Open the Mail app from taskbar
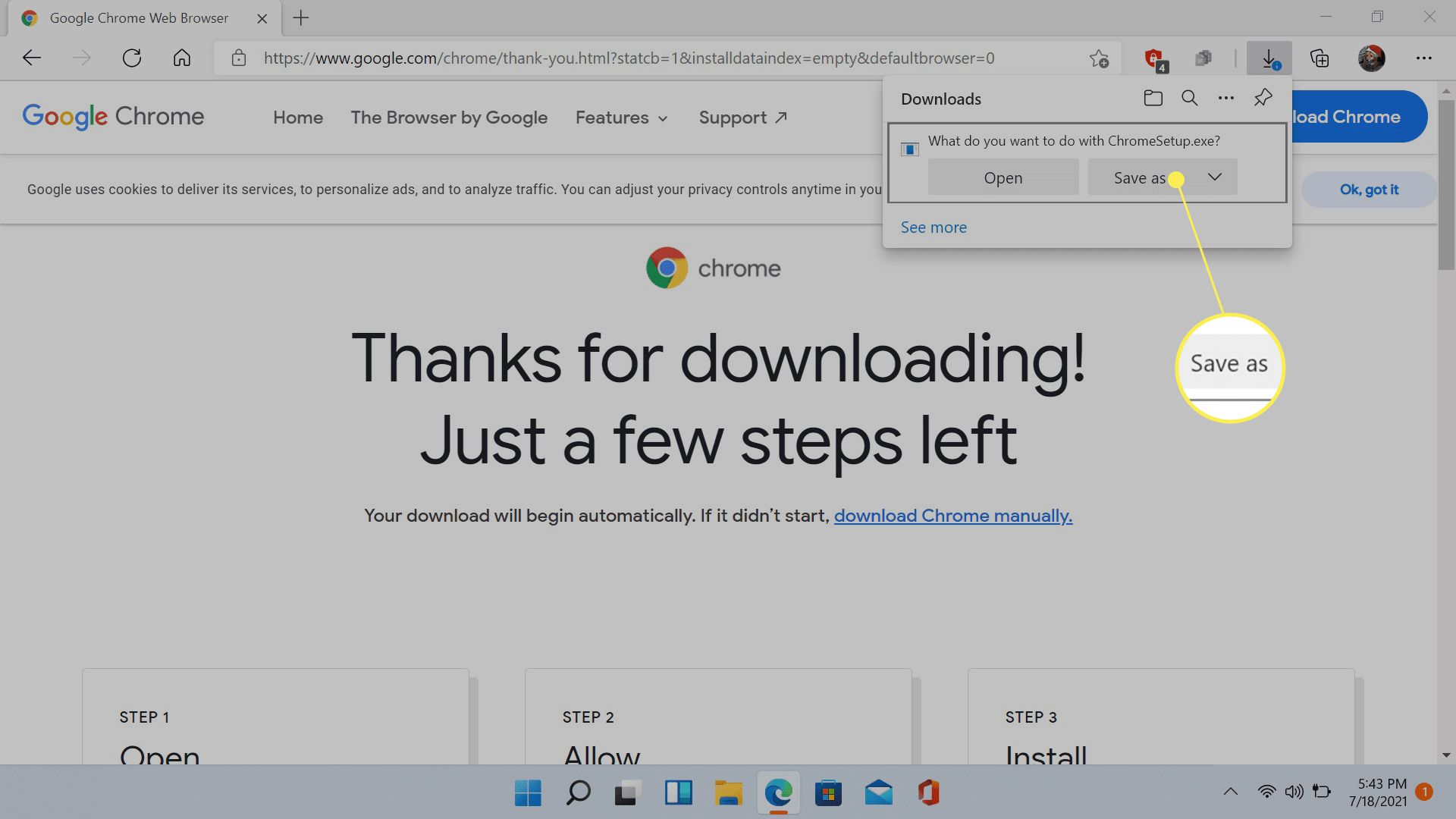 (x=878, y=793)
